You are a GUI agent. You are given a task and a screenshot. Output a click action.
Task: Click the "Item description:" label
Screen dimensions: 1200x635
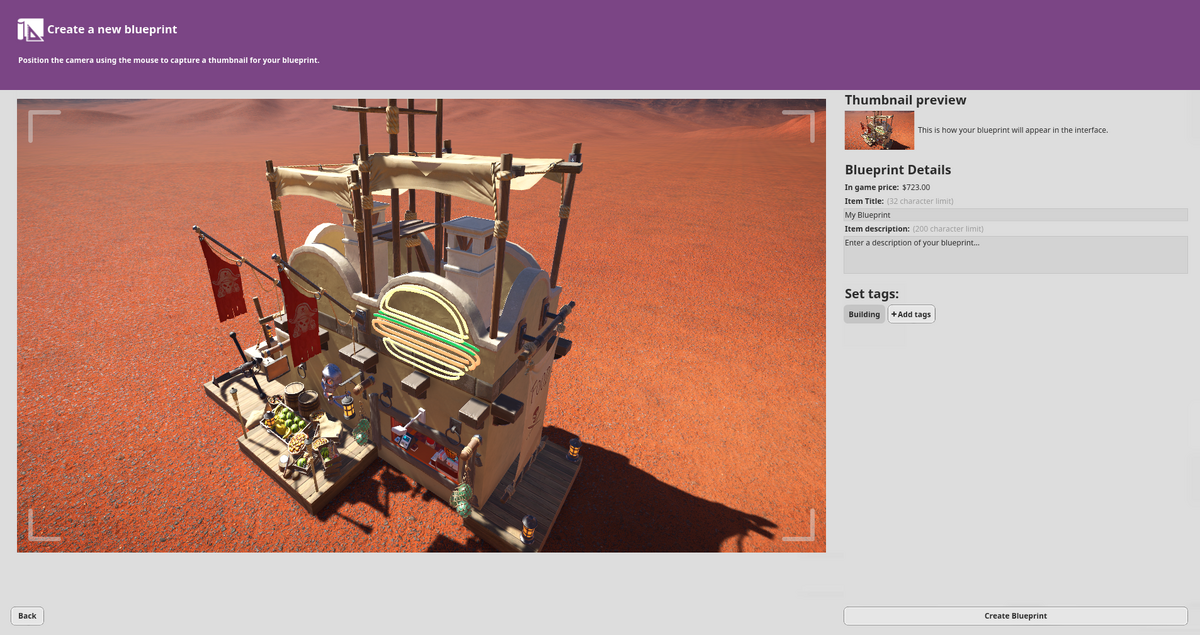(877, 229)
